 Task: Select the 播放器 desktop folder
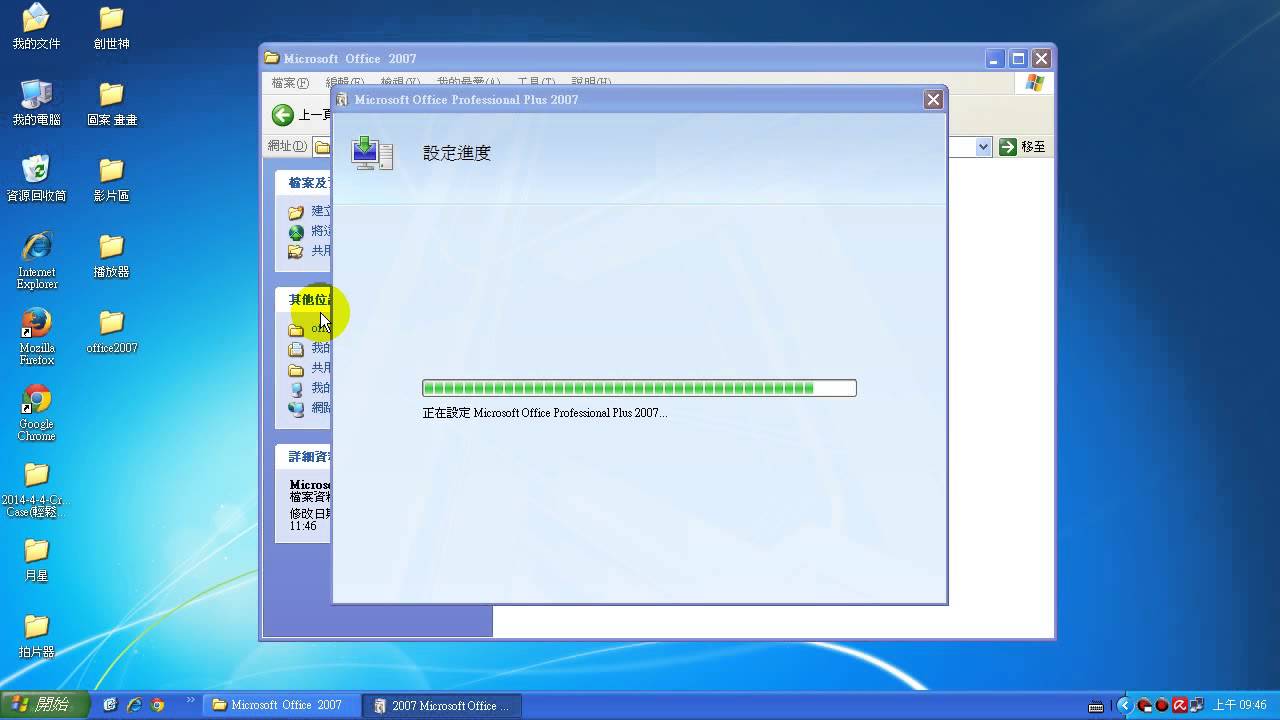coord(112,255)
